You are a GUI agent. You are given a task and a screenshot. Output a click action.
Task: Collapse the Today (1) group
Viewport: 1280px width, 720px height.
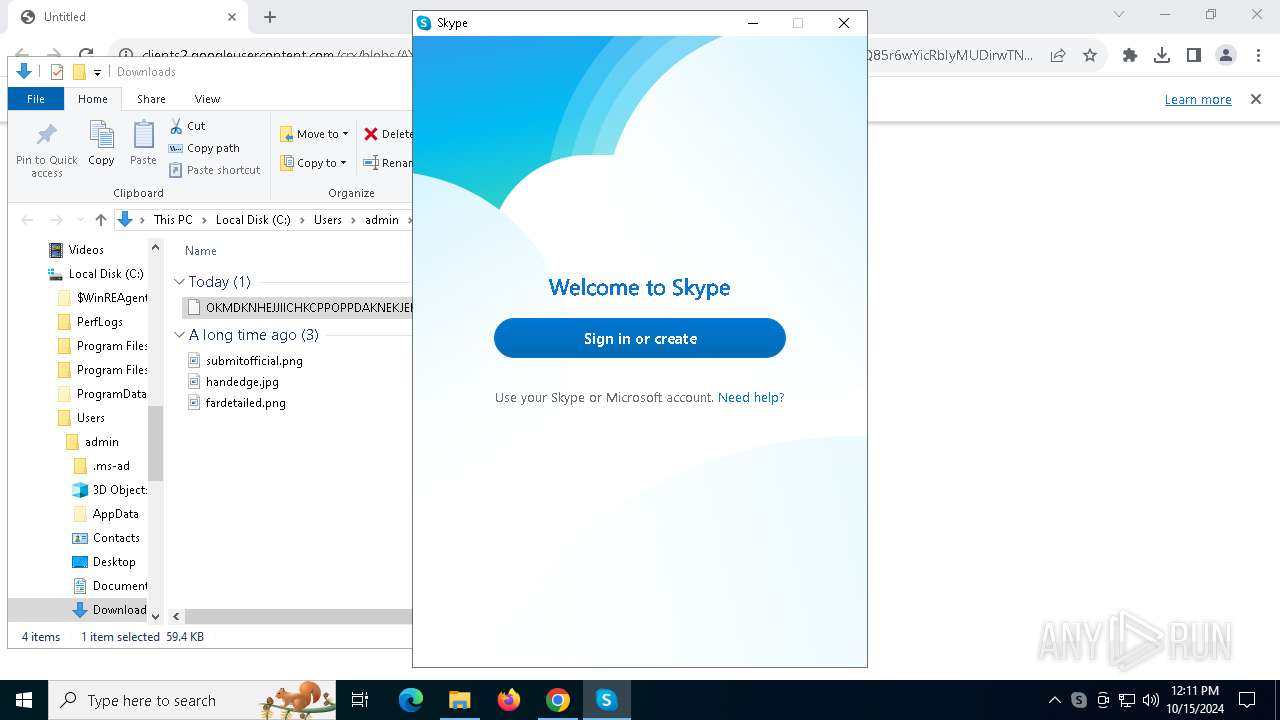180,282
